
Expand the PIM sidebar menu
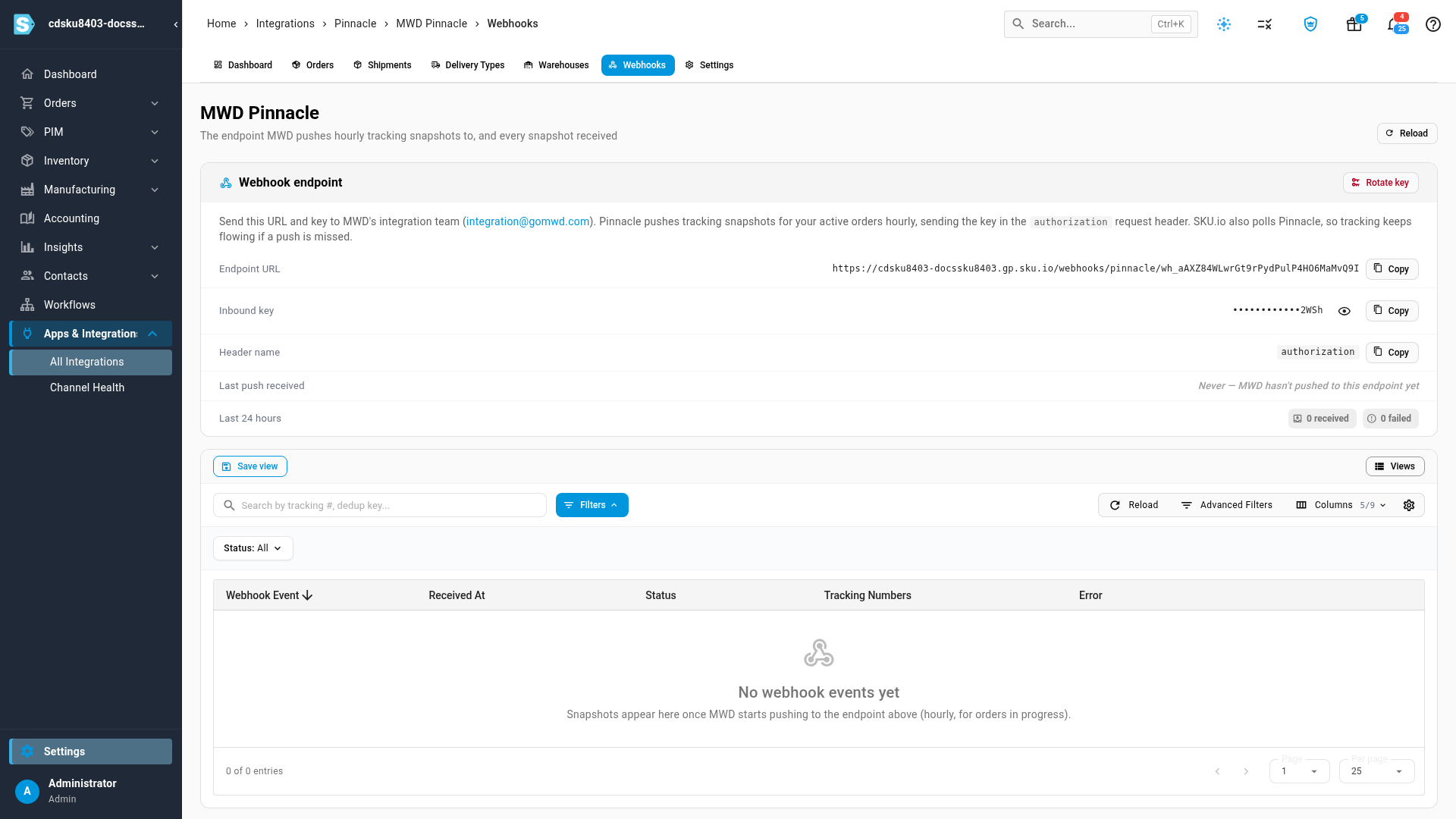point(91,132)
